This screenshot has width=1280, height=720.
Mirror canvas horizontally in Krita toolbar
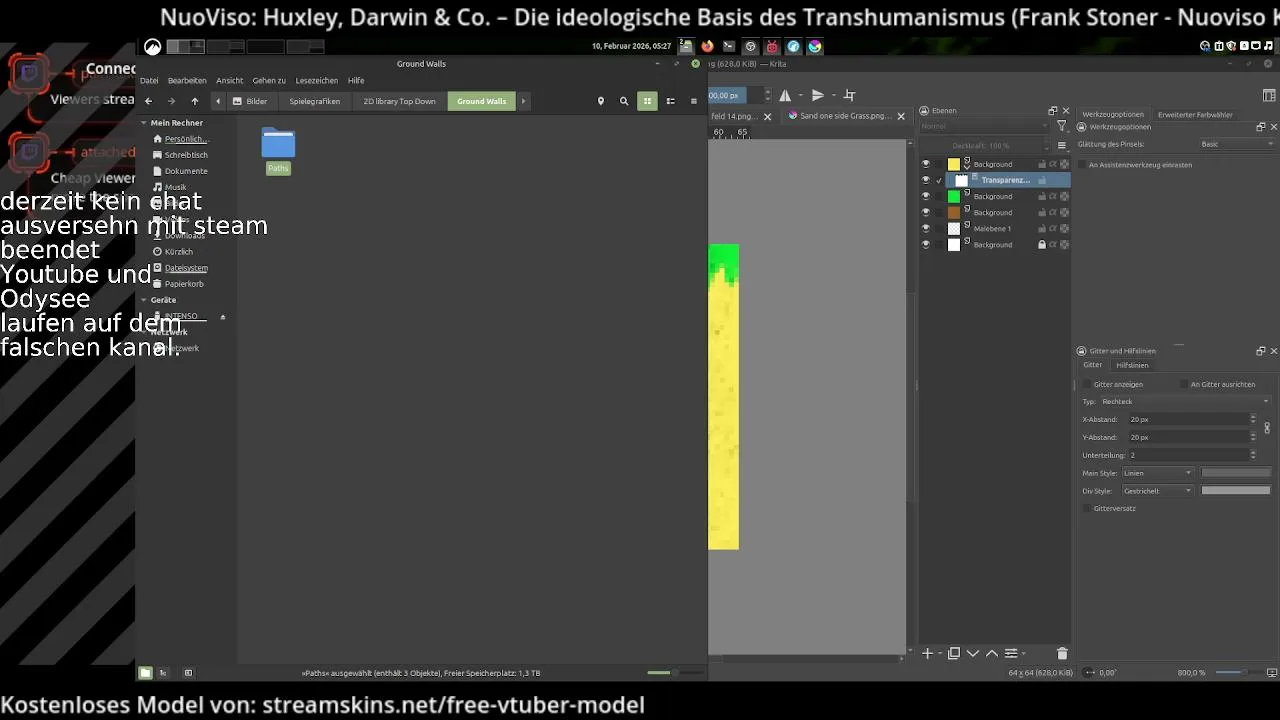tap(785, 95)
